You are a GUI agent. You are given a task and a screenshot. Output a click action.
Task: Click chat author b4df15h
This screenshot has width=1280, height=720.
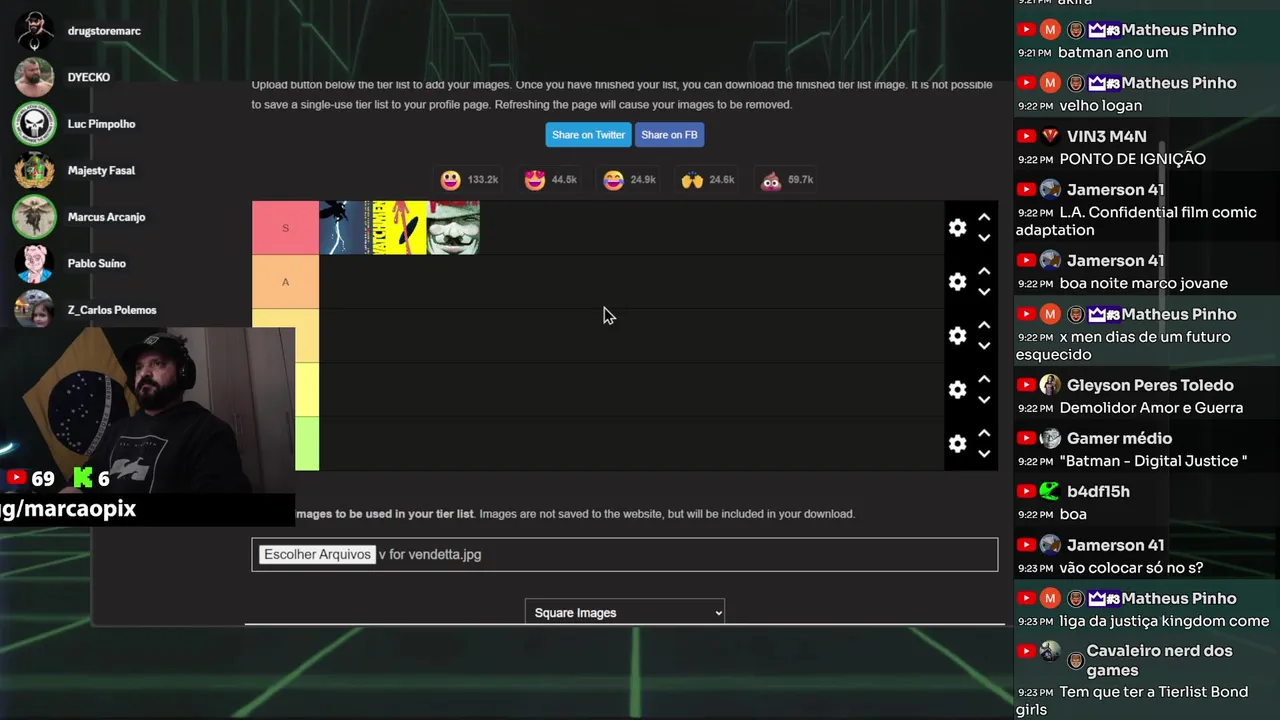coord(1098,491)
